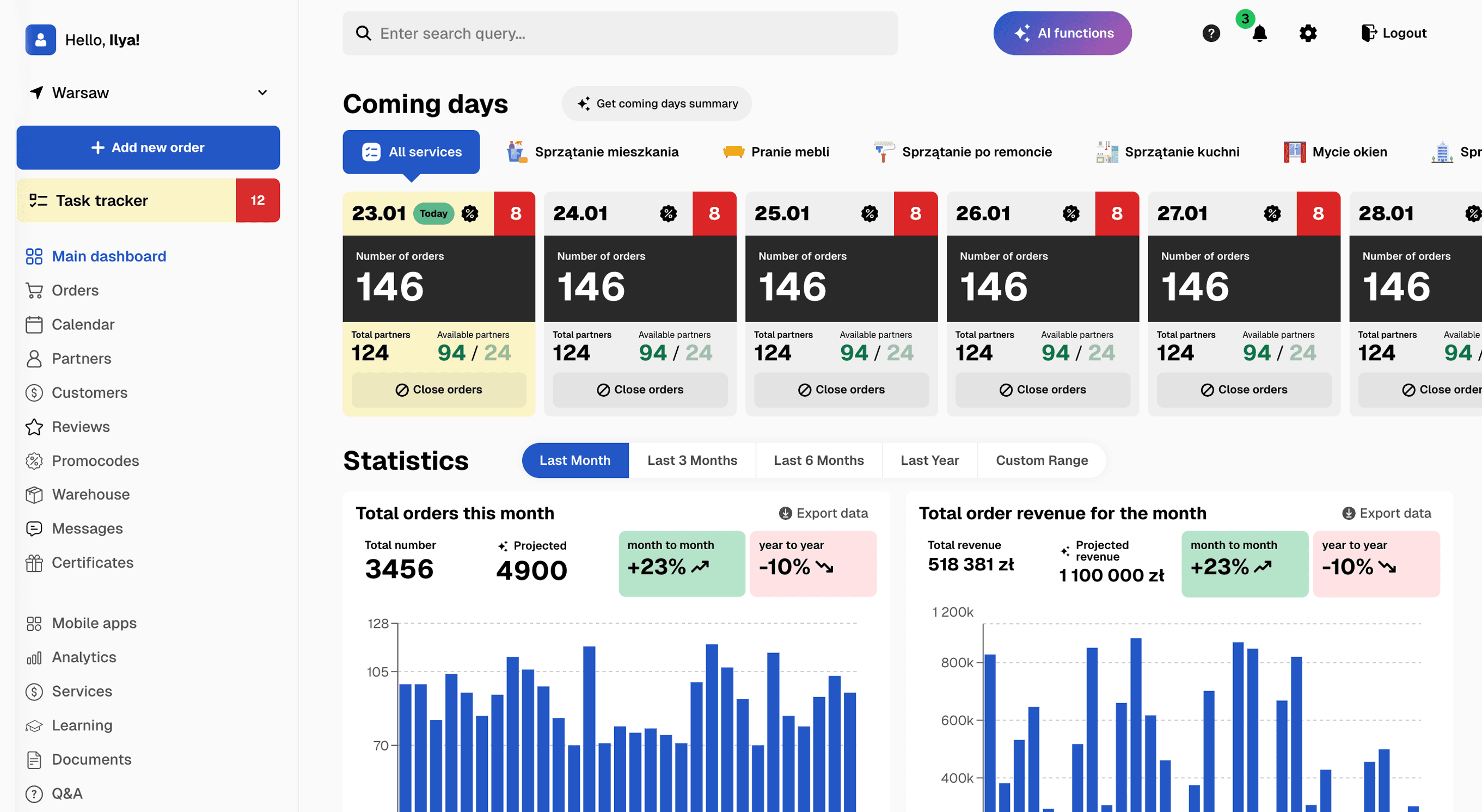This screenshot has width=1482, height=812.
Task: Go to Certificates section in sidebar
Action: pyautogui.click(x=92, y=562)
